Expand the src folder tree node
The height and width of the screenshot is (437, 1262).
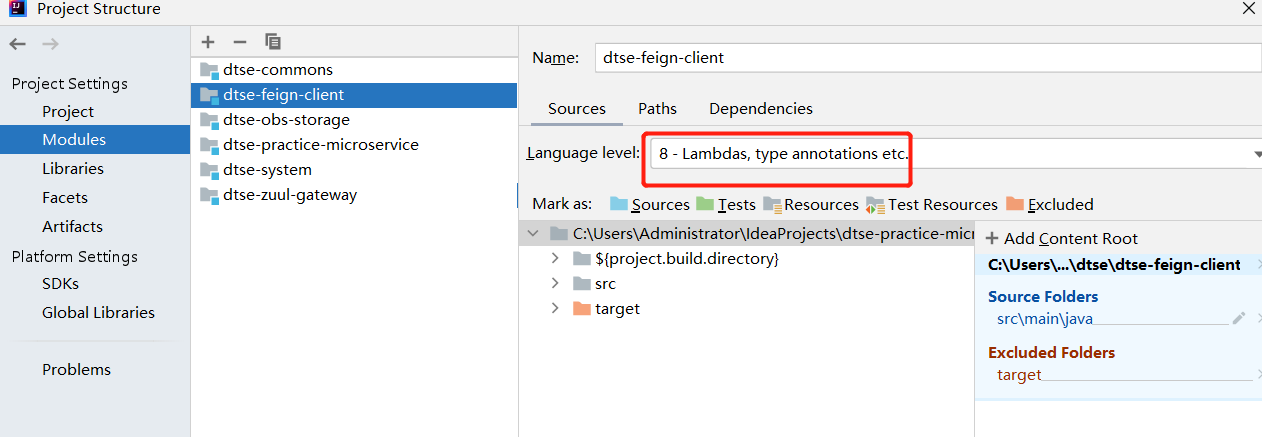555,284
